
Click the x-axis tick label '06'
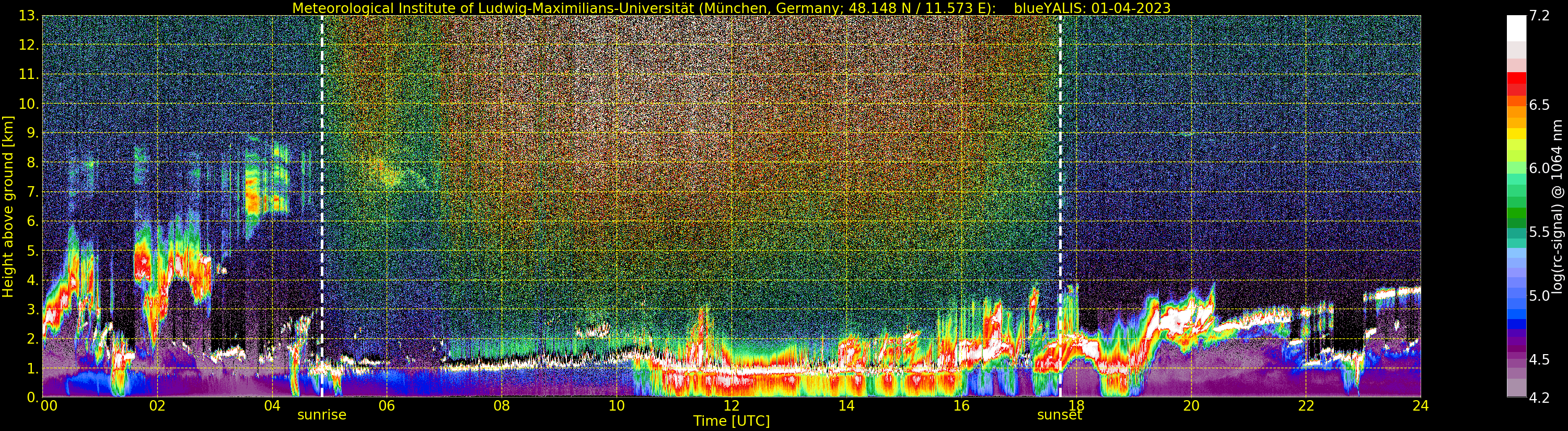(387, 406)
